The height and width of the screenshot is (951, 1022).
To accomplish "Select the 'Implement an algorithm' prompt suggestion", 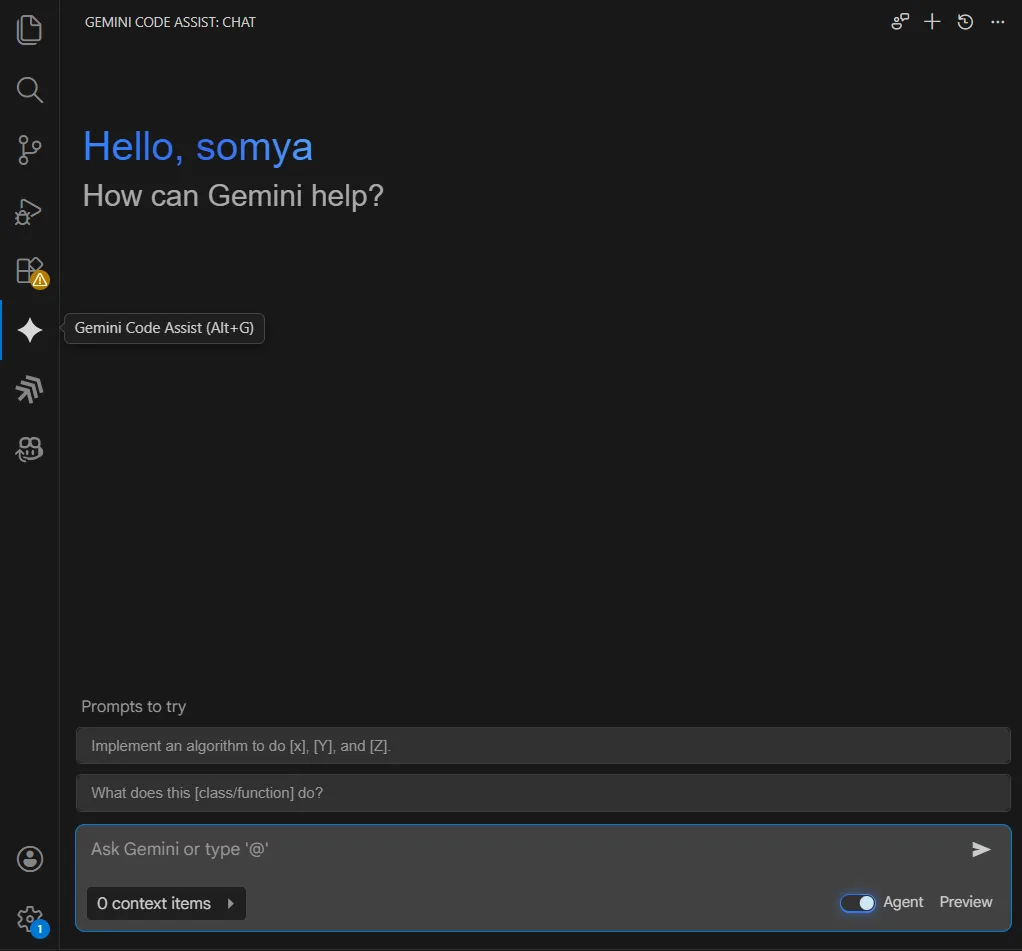I will tap(543, 746).
